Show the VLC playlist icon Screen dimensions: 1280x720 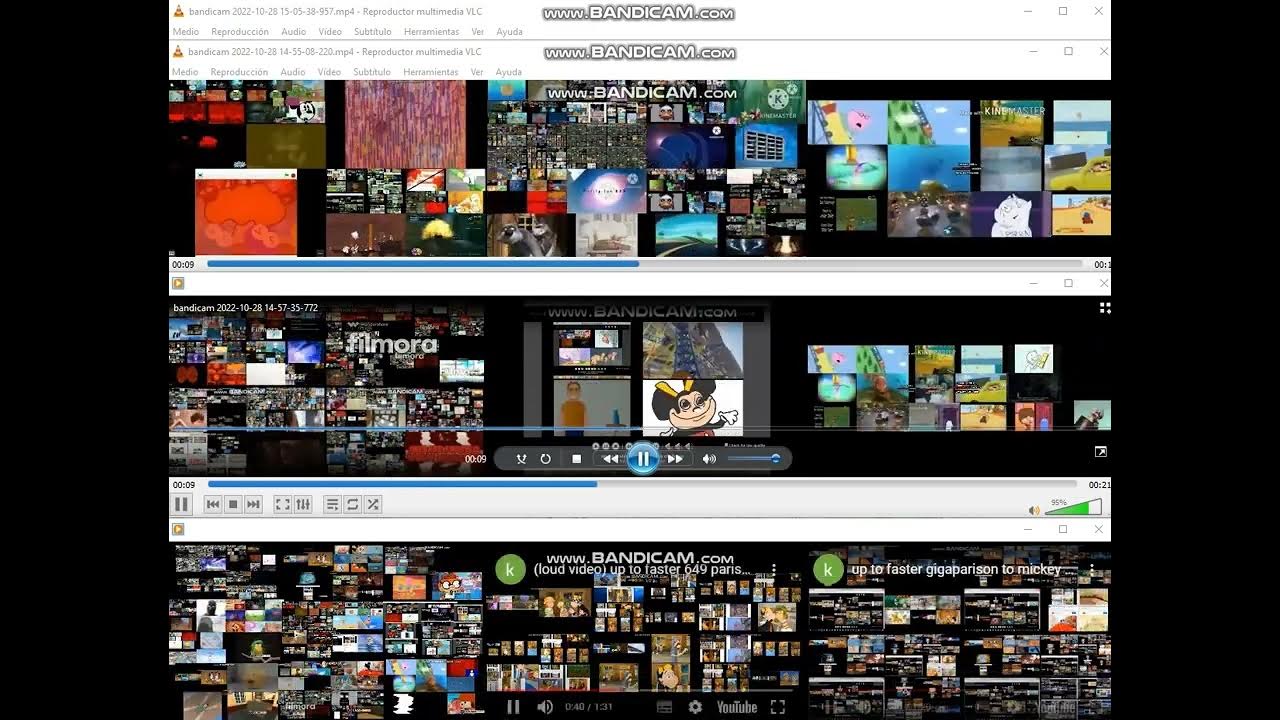[333, 505]
